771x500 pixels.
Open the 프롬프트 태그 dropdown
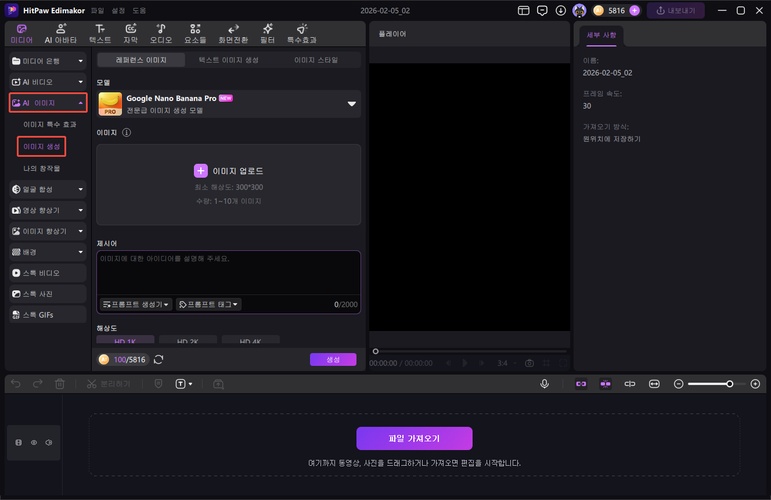click(208, 304)
